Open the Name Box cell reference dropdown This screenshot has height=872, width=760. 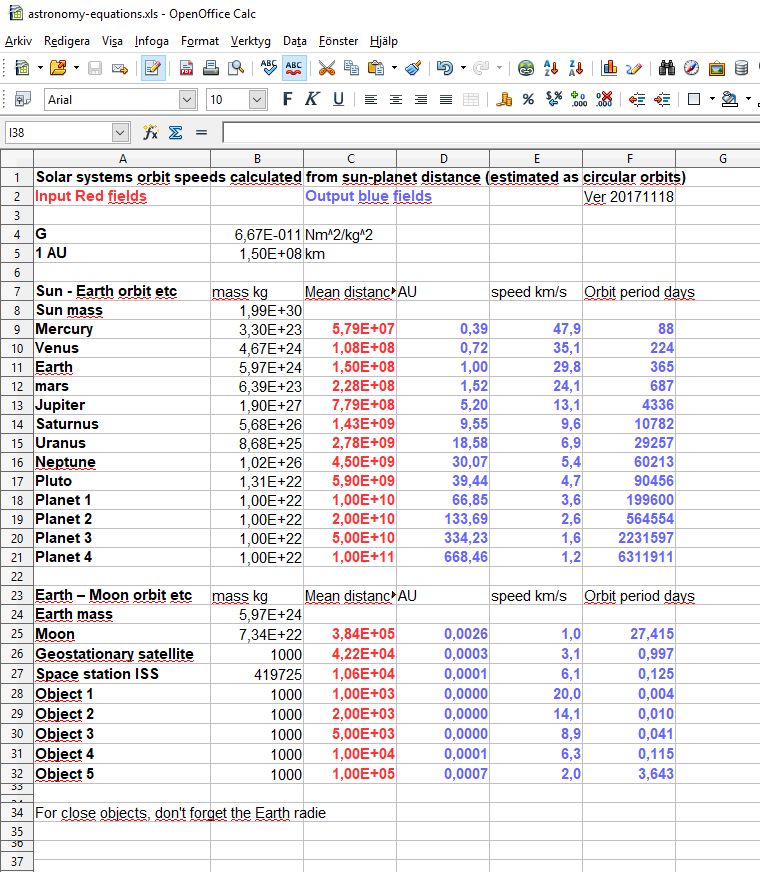click(x=120, y=132)
